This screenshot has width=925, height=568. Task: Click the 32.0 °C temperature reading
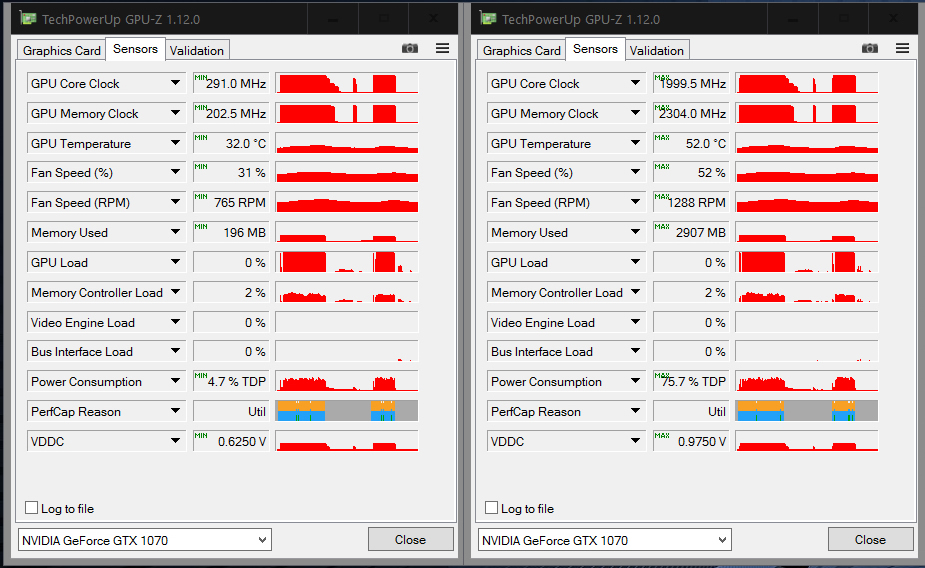231,143
